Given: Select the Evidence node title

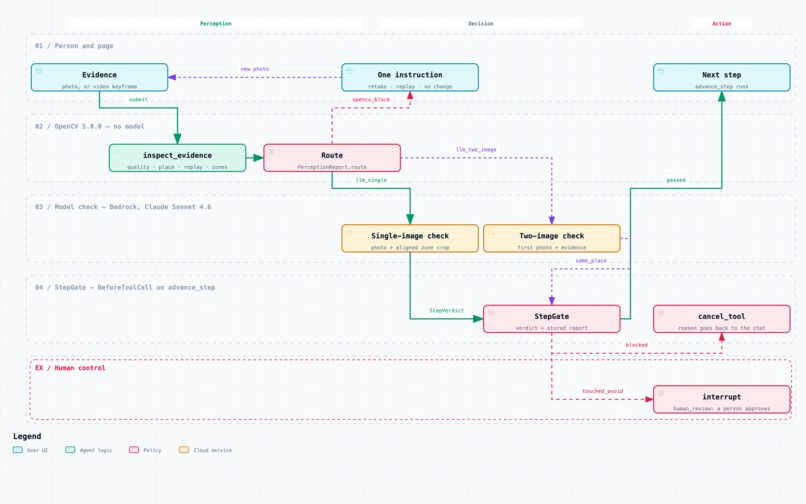Looking at the screenshot, I should click(99, 75).
